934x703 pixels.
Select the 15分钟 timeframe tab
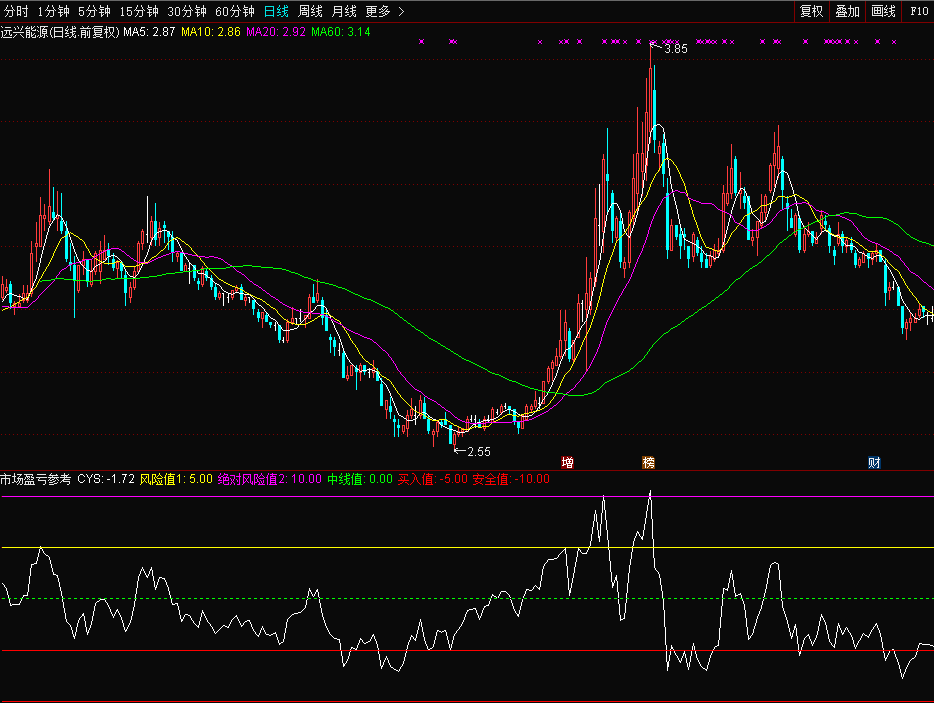(x=139, y=11)
